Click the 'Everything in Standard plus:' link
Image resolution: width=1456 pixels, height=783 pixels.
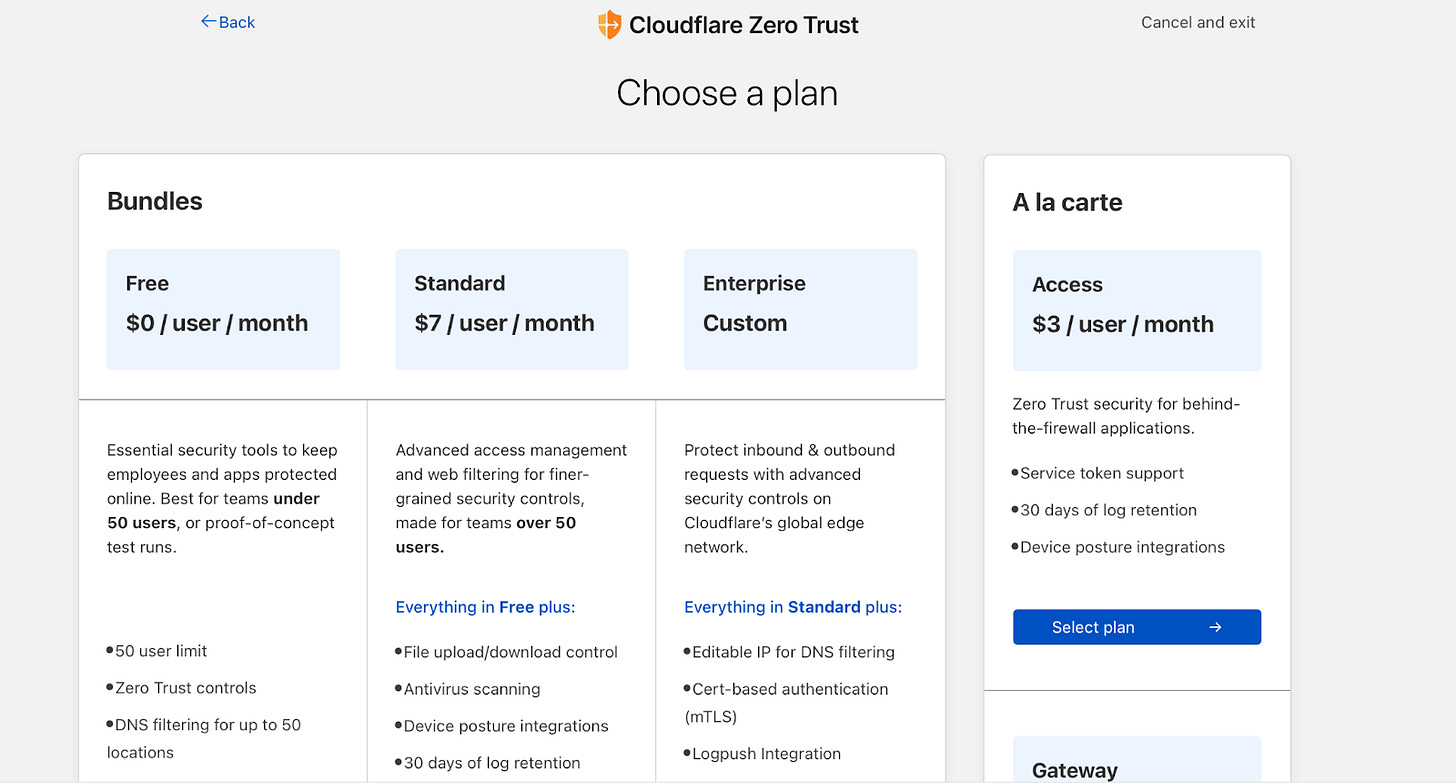click(792, 607)
